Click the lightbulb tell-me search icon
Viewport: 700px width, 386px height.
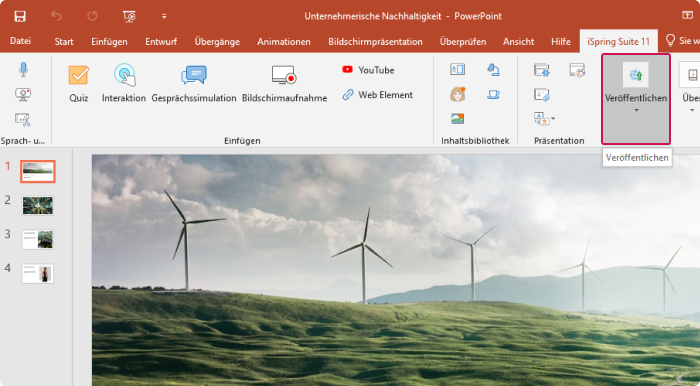670,41
